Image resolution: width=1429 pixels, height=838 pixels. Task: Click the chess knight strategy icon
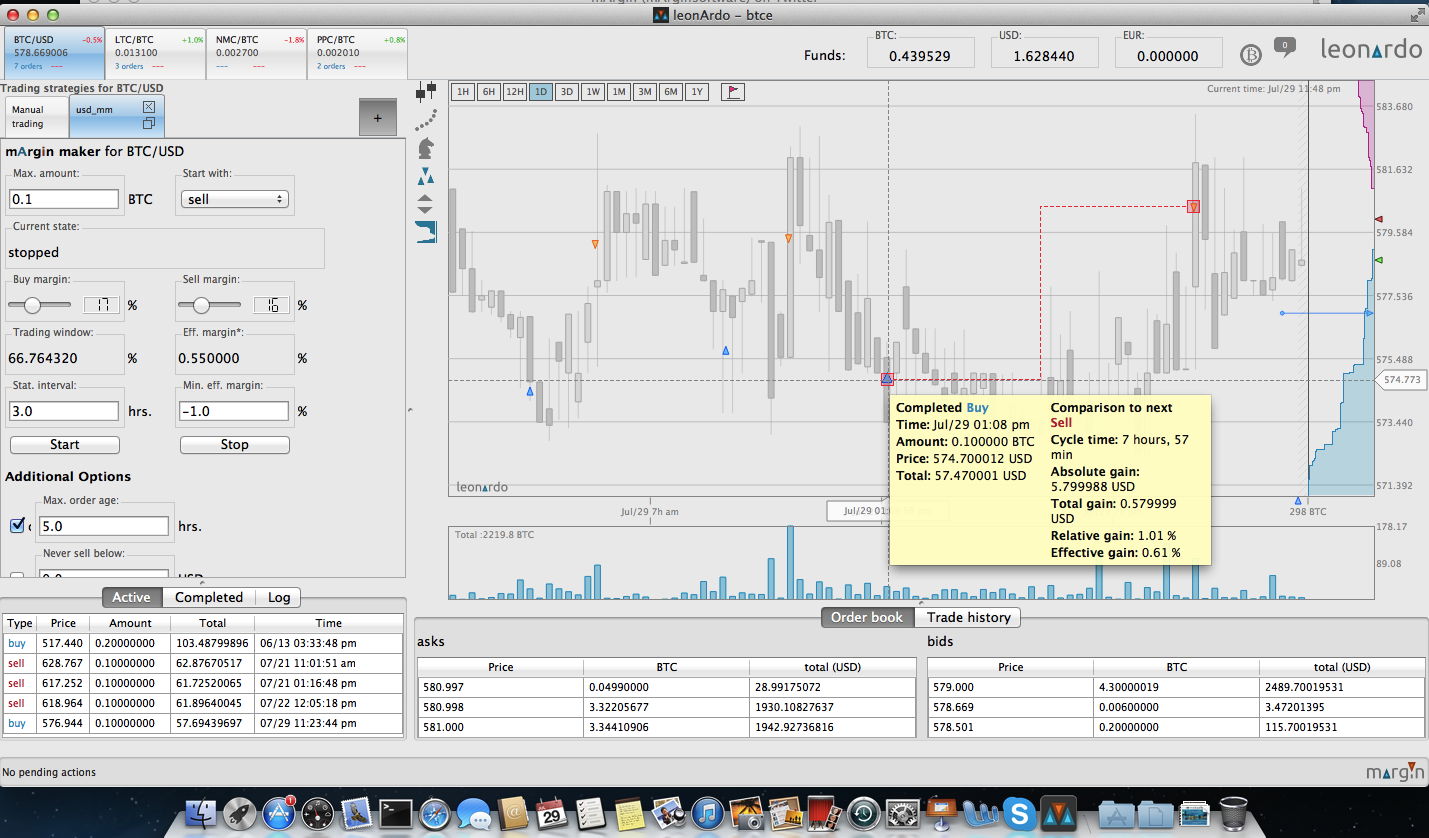[426, 148]
